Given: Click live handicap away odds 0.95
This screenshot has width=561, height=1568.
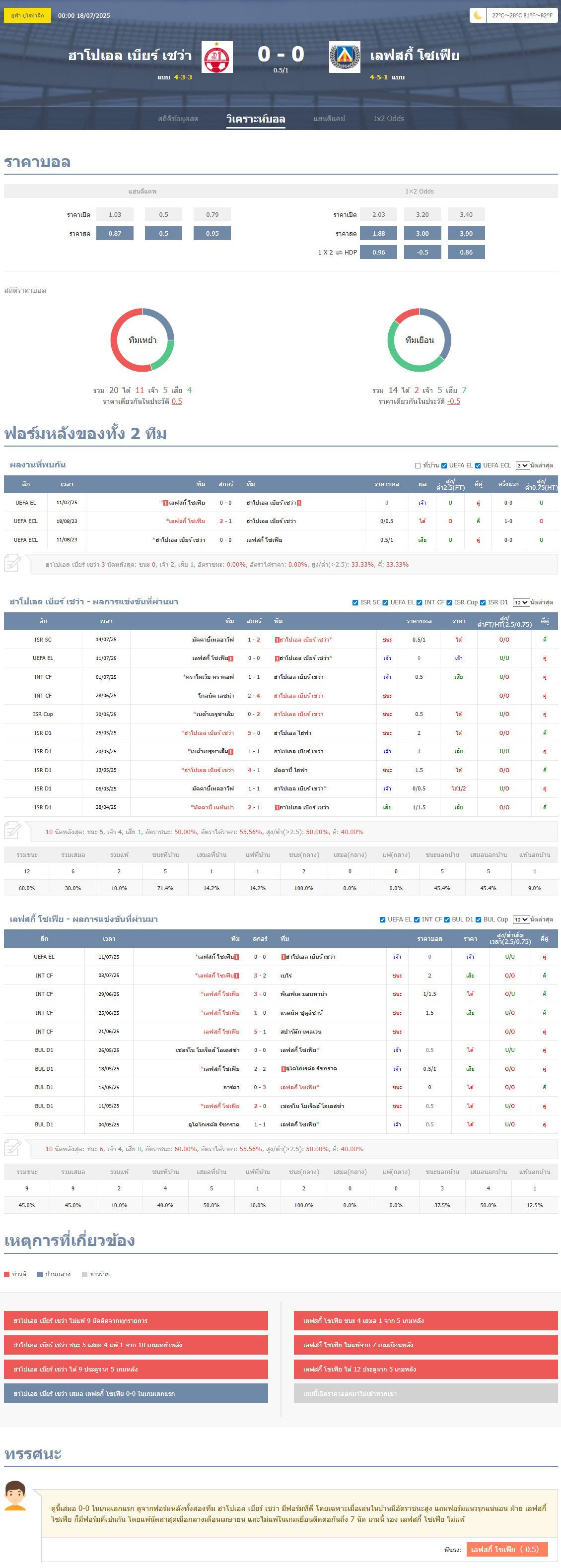Looking at the screenshot, I should coord(212,234).
